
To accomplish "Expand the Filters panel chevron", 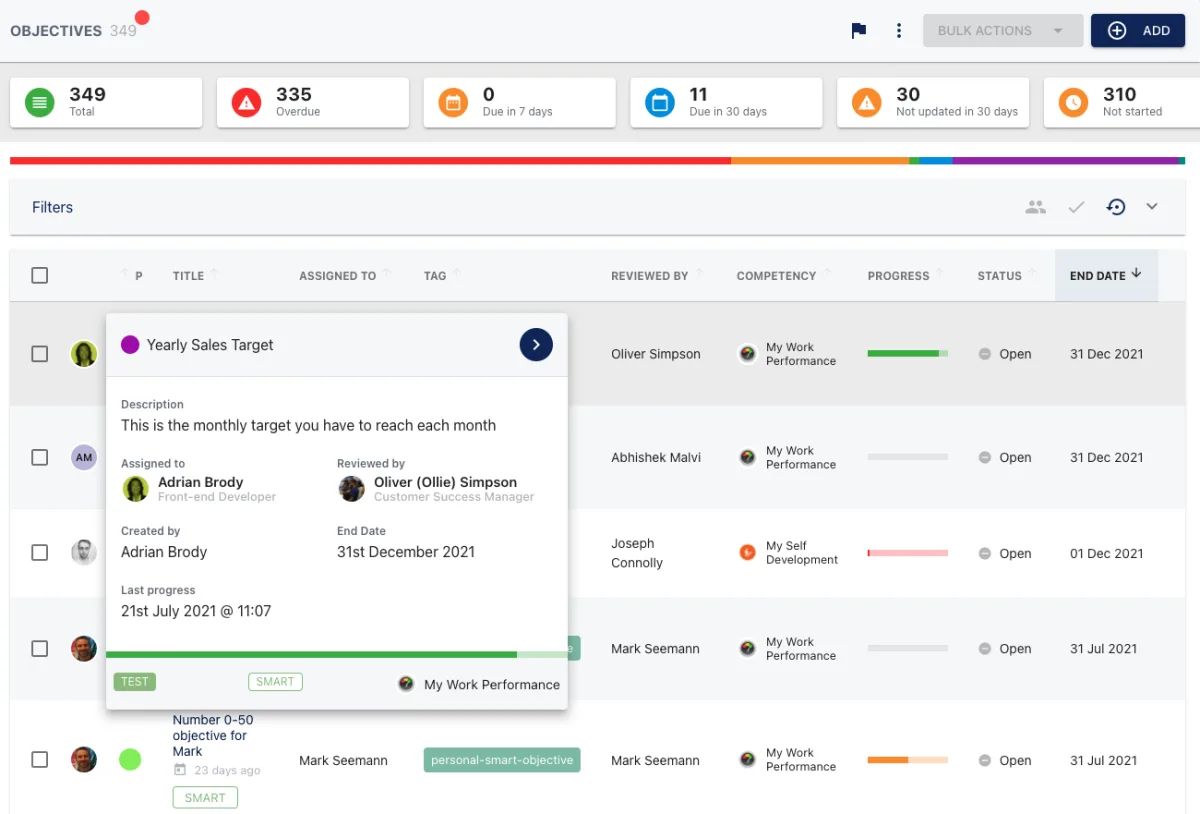I will point(1152,207).
